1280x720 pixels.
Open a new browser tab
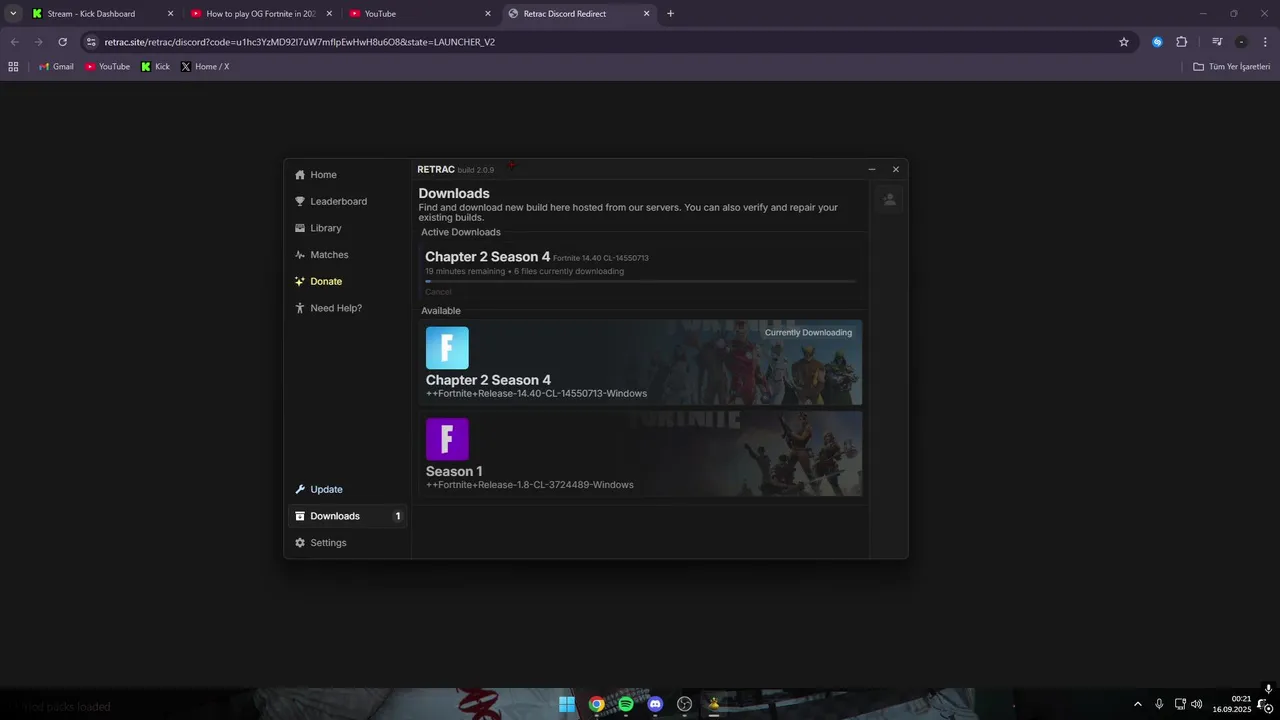(x=670, y=14)
